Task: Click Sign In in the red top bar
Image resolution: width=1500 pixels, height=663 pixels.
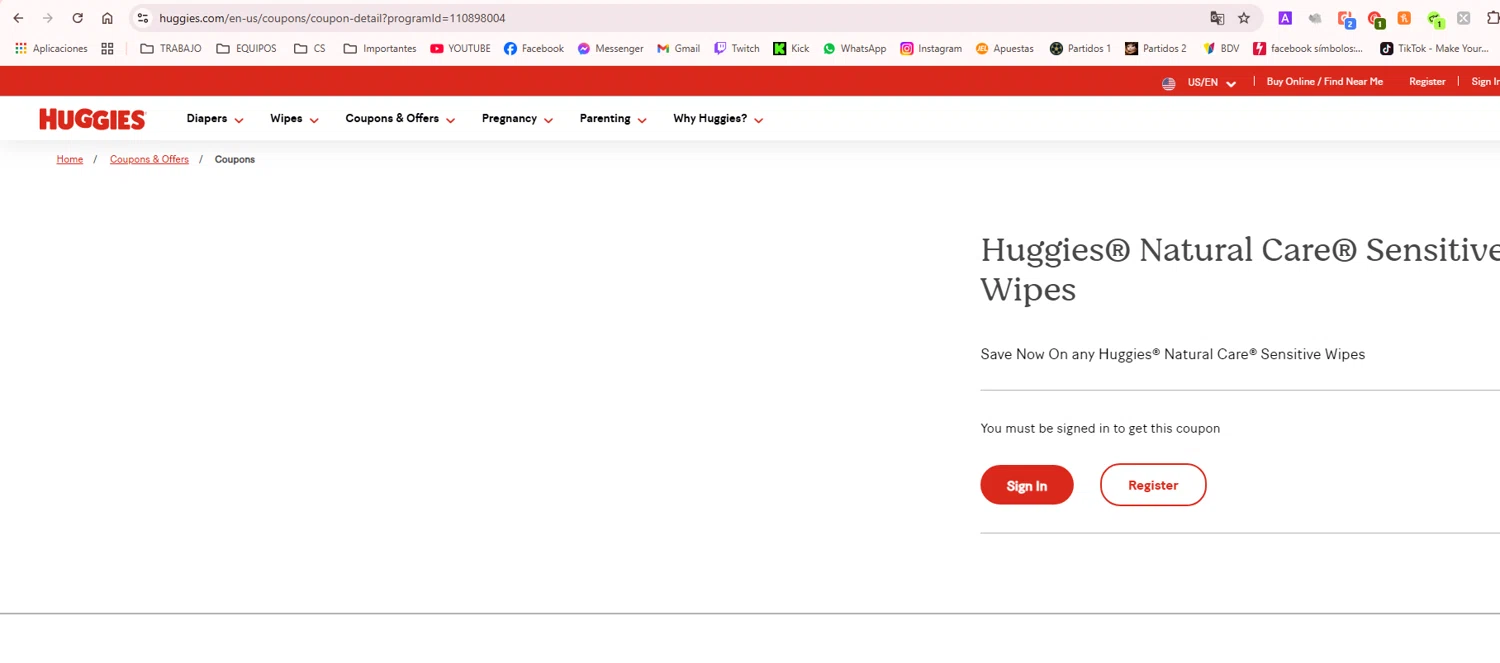Action: [x=1485, y=82]
